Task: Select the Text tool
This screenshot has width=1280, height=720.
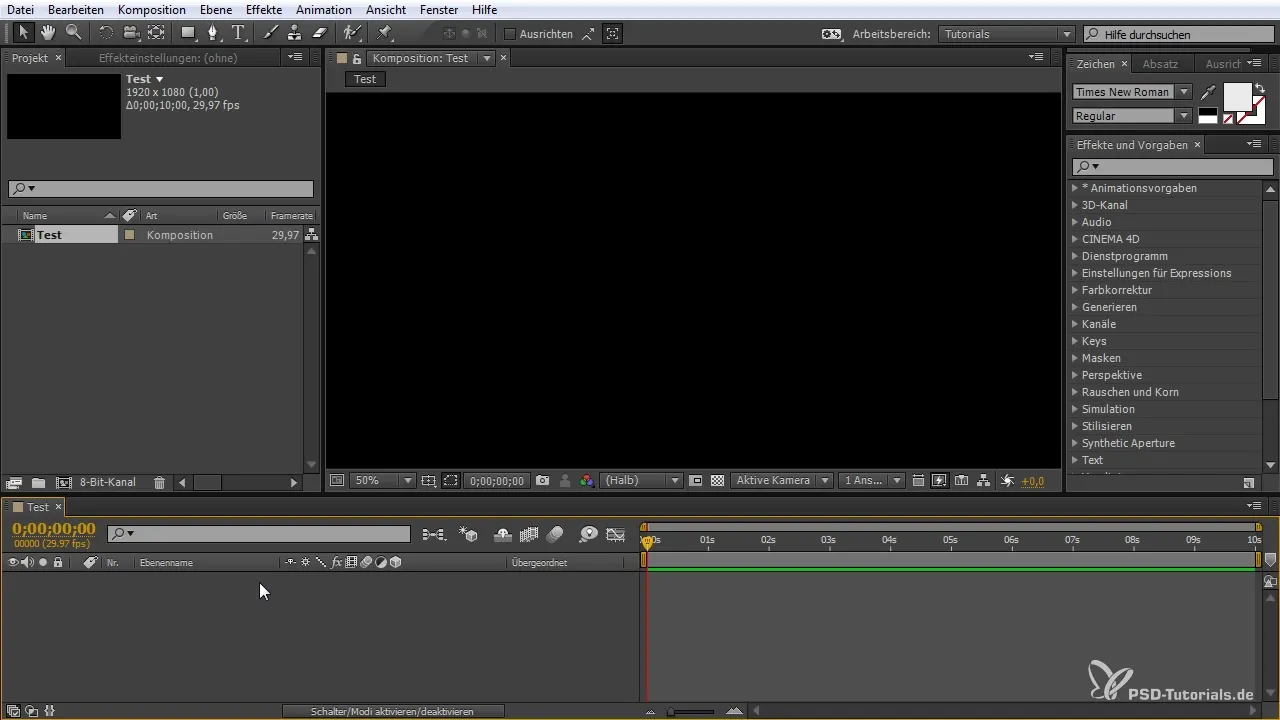Action: click(238, 33)
